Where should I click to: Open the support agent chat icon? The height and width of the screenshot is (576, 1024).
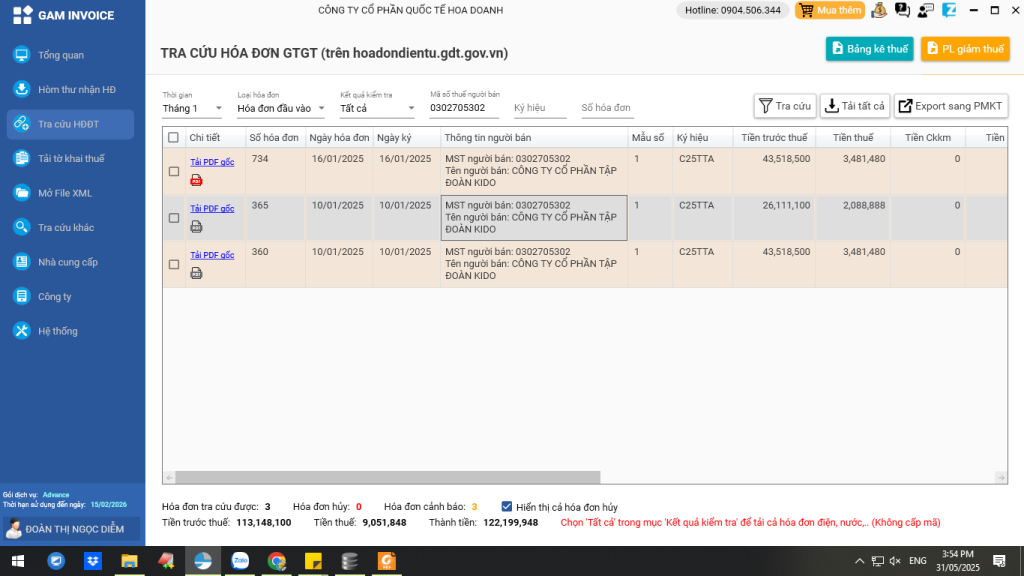925,10
